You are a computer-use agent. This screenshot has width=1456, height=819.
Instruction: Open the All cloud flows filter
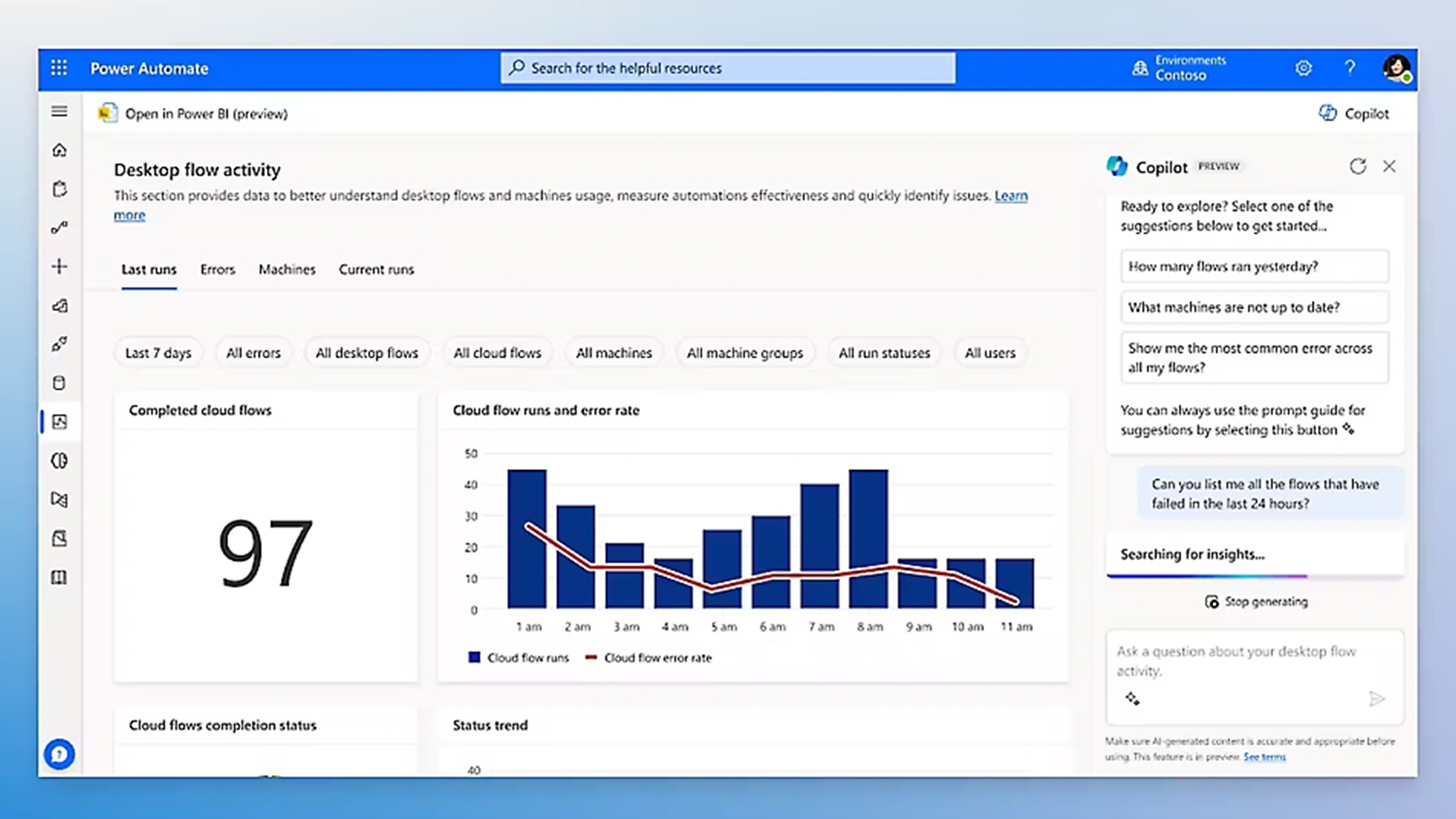pyautogui.click(x=497, y=353)
